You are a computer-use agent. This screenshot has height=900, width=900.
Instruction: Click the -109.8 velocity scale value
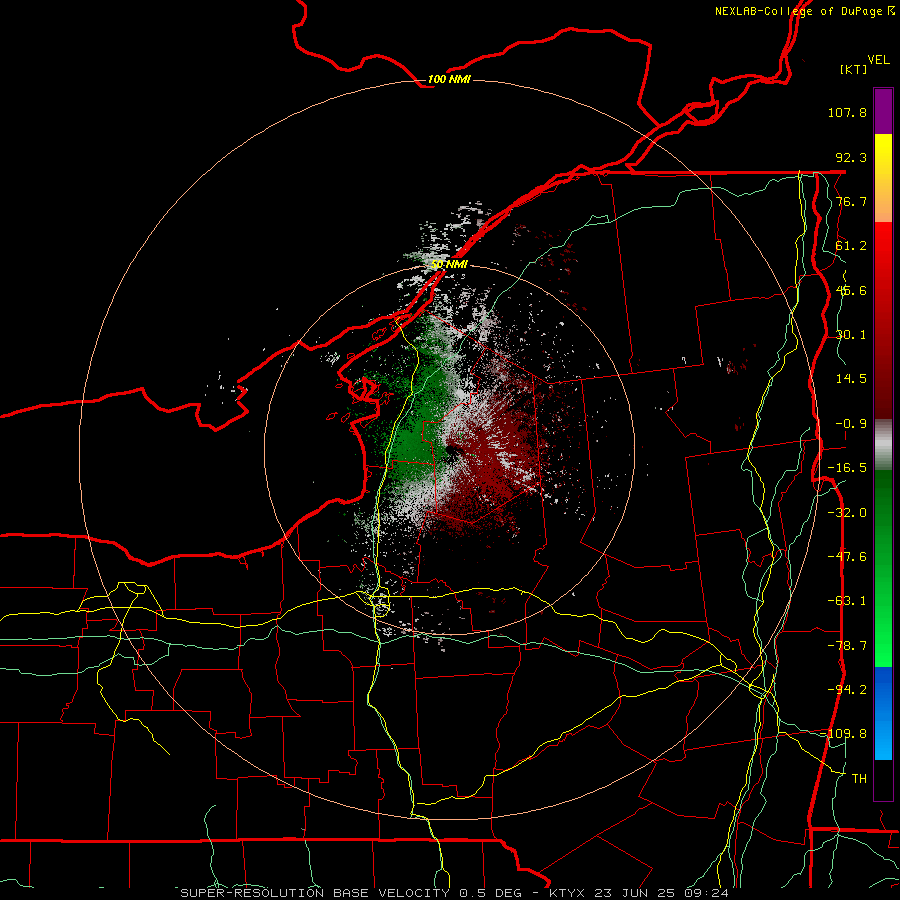(x=844, y=734)
